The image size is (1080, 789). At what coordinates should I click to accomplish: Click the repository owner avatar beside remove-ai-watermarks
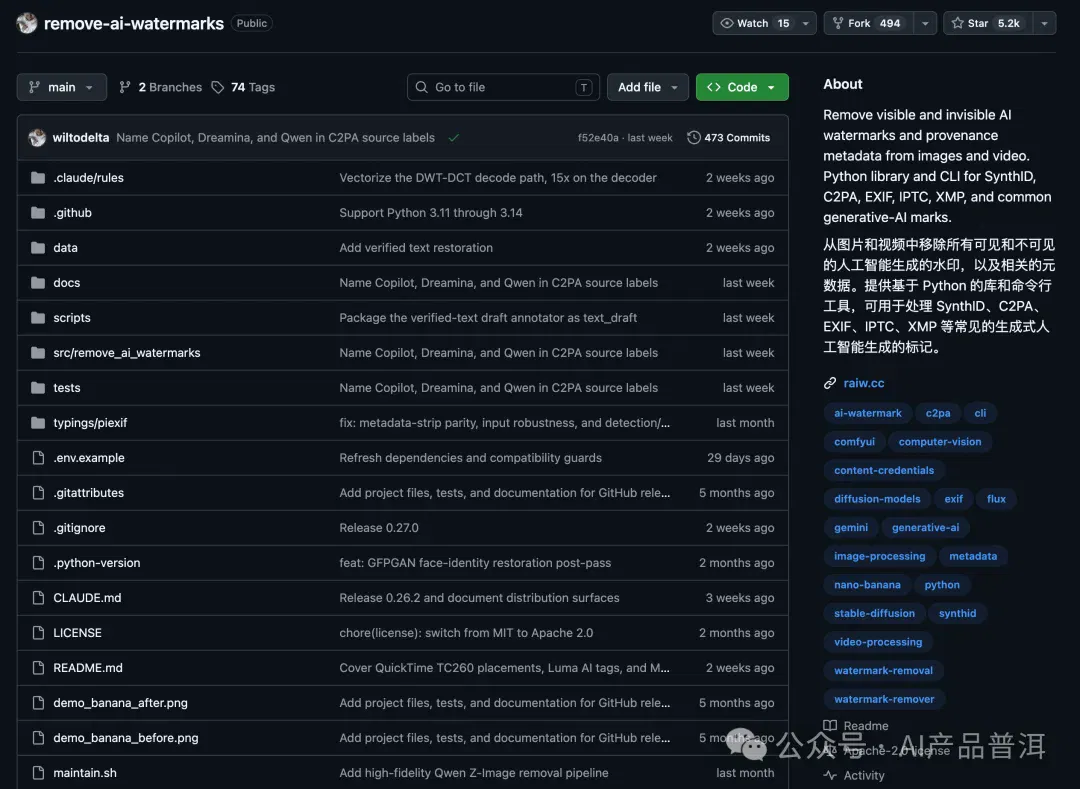click(27, 23)
